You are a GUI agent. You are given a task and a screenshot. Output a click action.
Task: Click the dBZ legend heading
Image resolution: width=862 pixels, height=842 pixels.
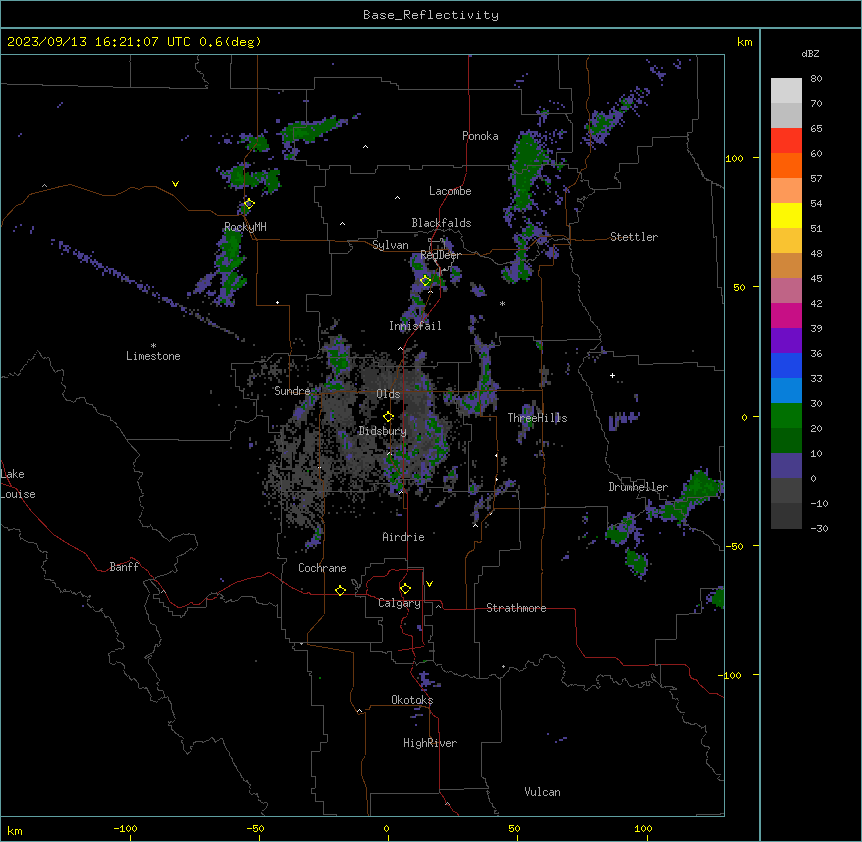coord(810,53)
